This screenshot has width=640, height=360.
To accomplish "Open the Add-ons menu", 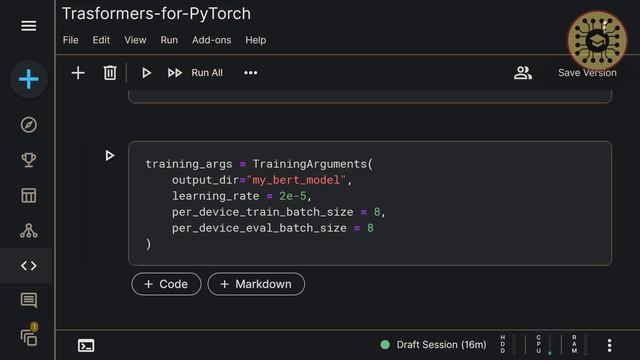I will point(211,40).
